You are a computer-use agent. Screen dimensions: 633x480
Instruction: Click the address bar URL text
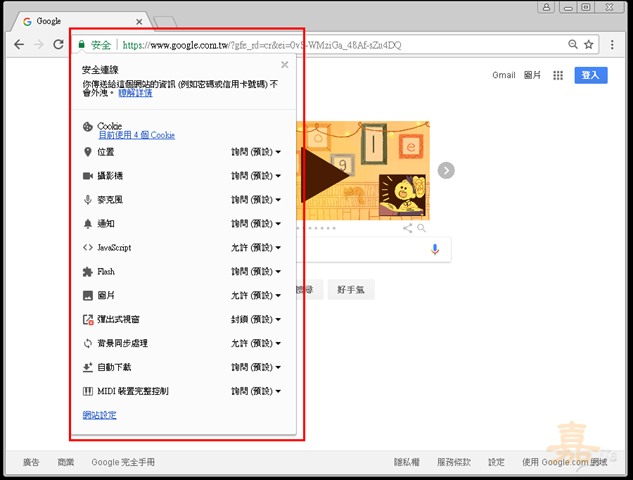tap(262, 45)
